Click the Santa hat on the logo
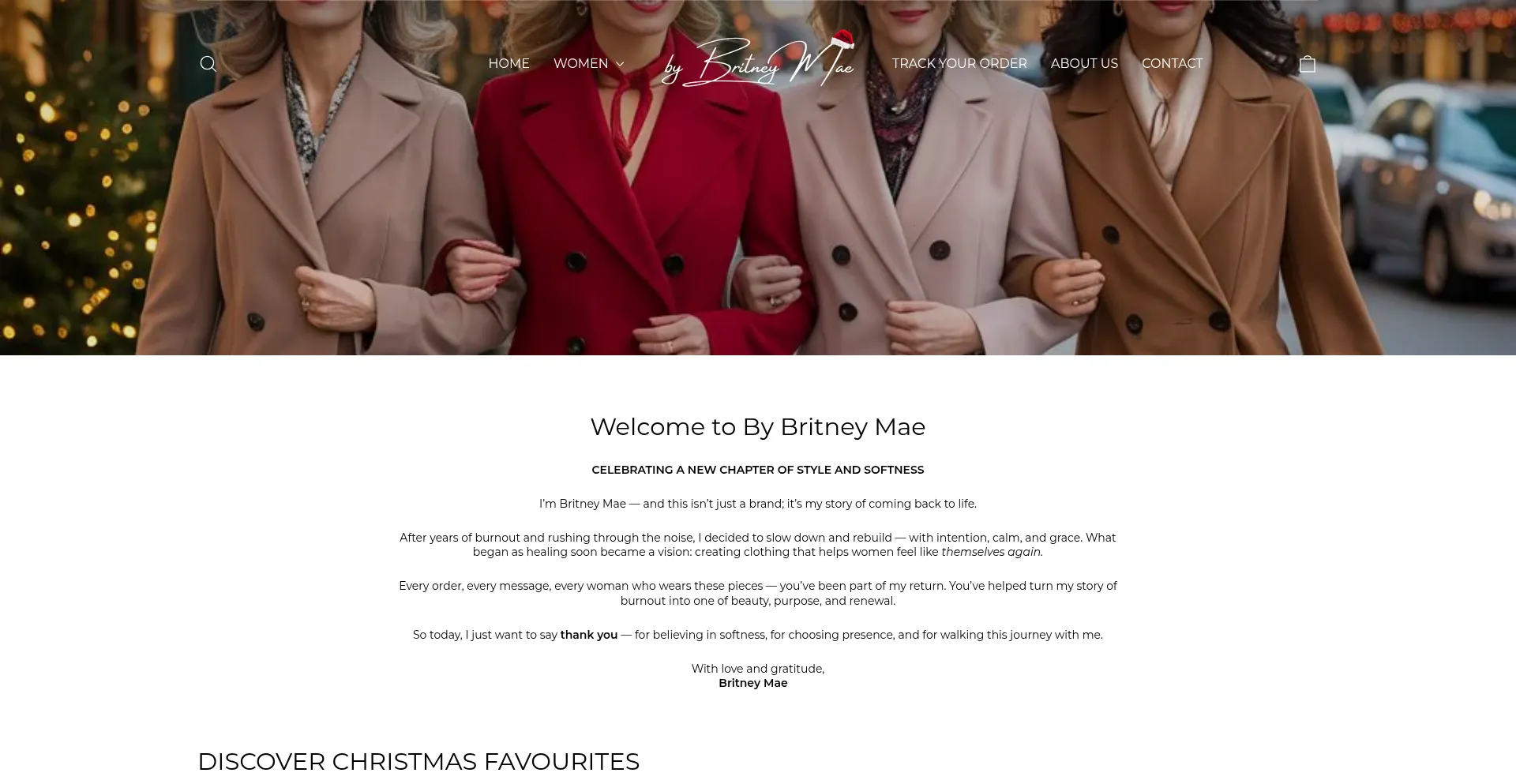The image size is (1516, 784). coord(842,38)
